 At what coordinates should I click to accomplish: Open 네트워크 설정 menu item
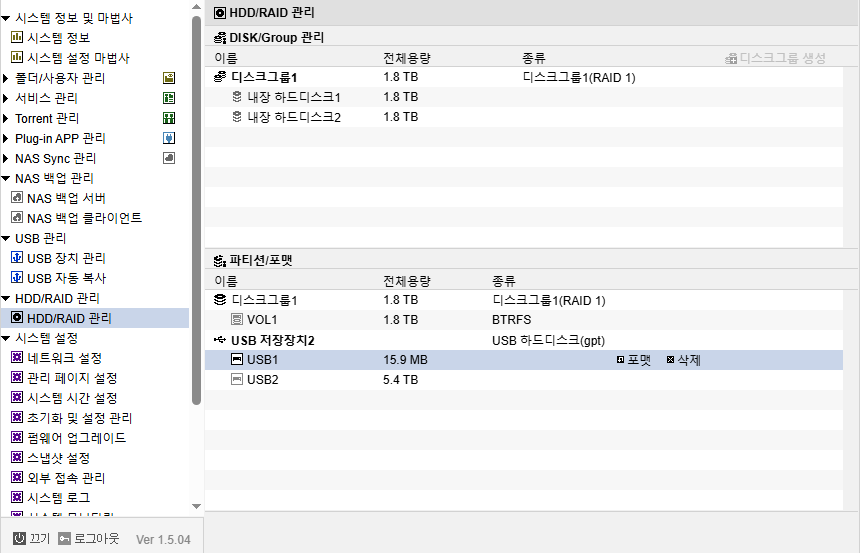[x=64, y=358]
